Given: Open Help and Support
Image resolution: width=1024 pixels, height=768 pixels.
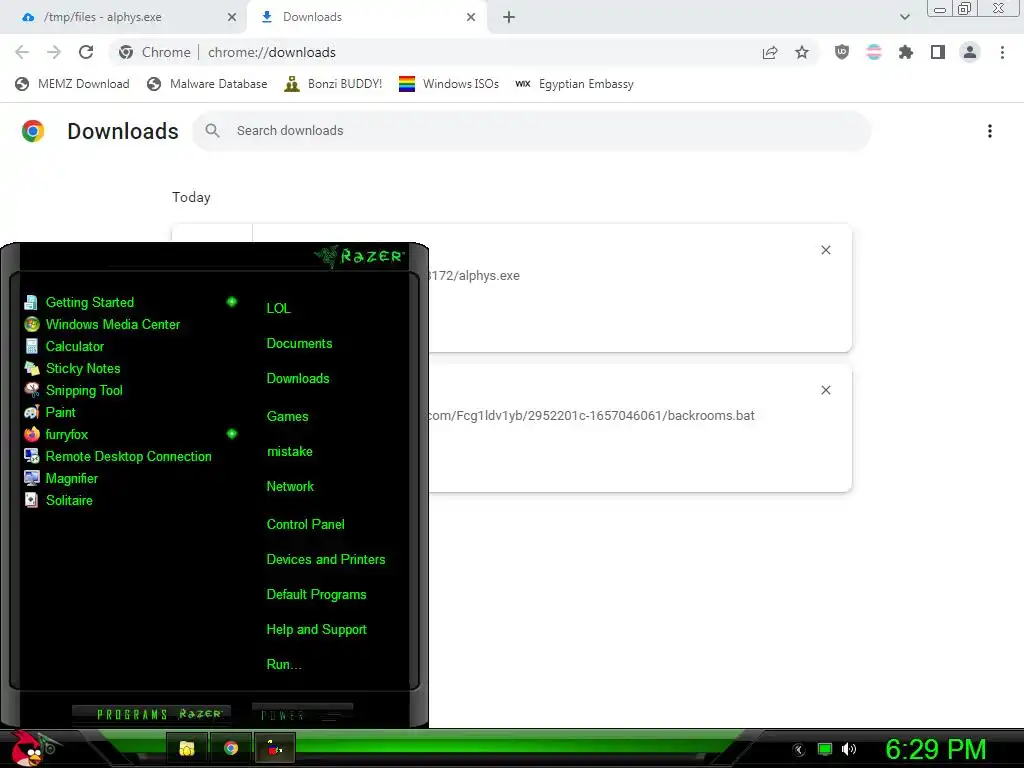Looking at the screenshot, I should tap(317, 630).
